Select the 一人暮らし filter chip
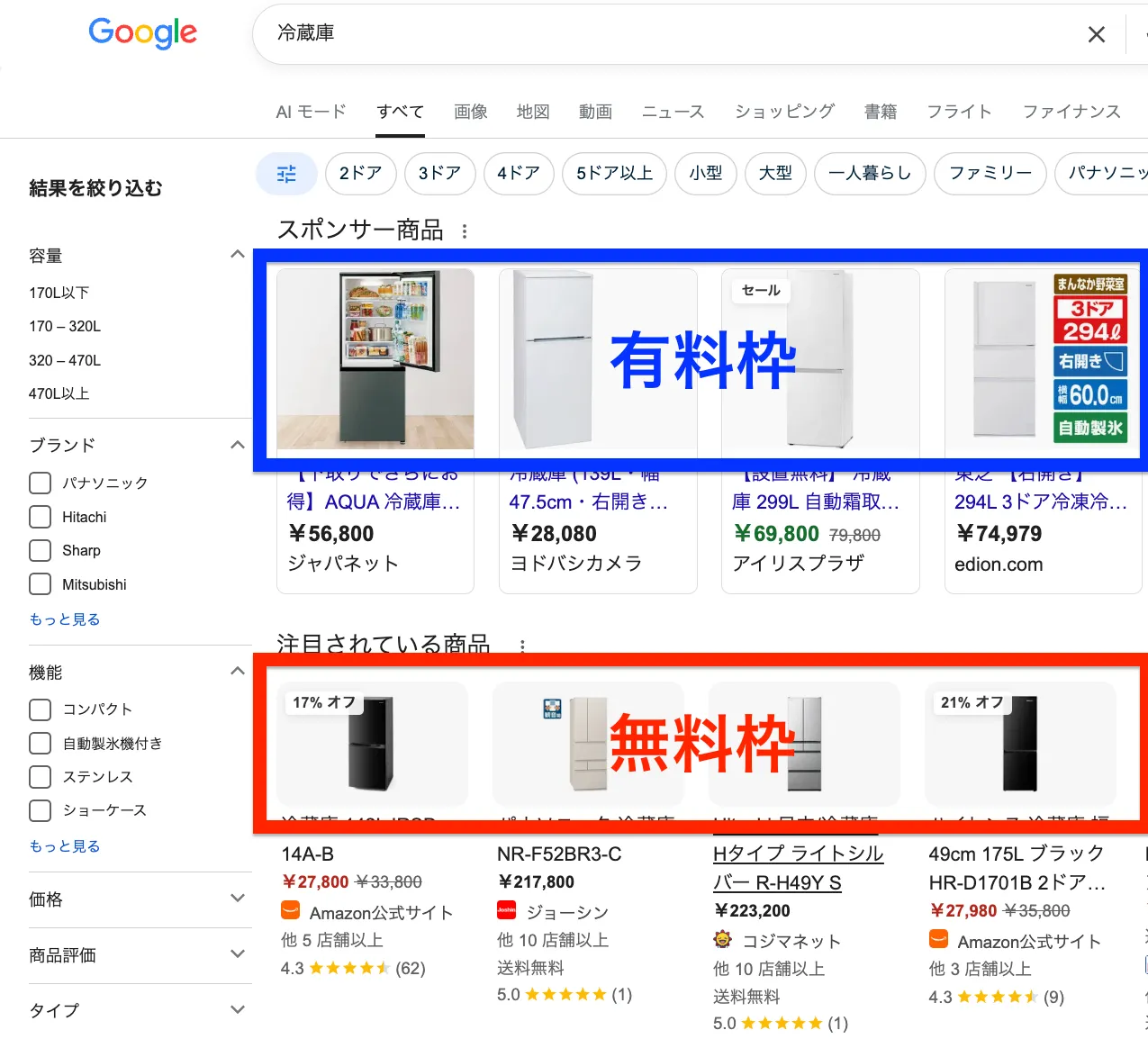This screenshot has width=1148, height=1039. [870, 173]
